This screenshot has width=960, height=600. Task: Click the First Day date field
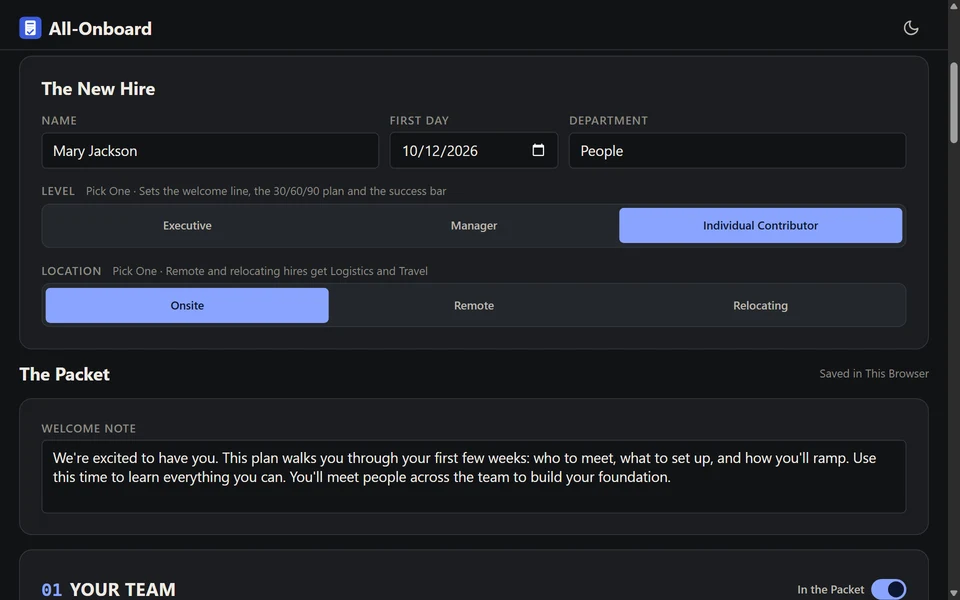point(473,151)
